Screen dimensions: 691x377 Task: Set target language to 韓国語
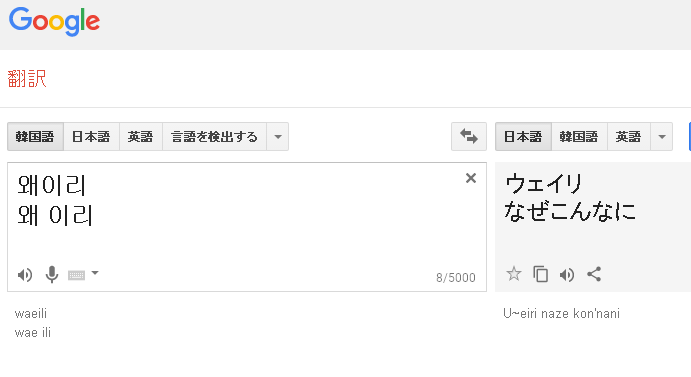click(579, 137)
